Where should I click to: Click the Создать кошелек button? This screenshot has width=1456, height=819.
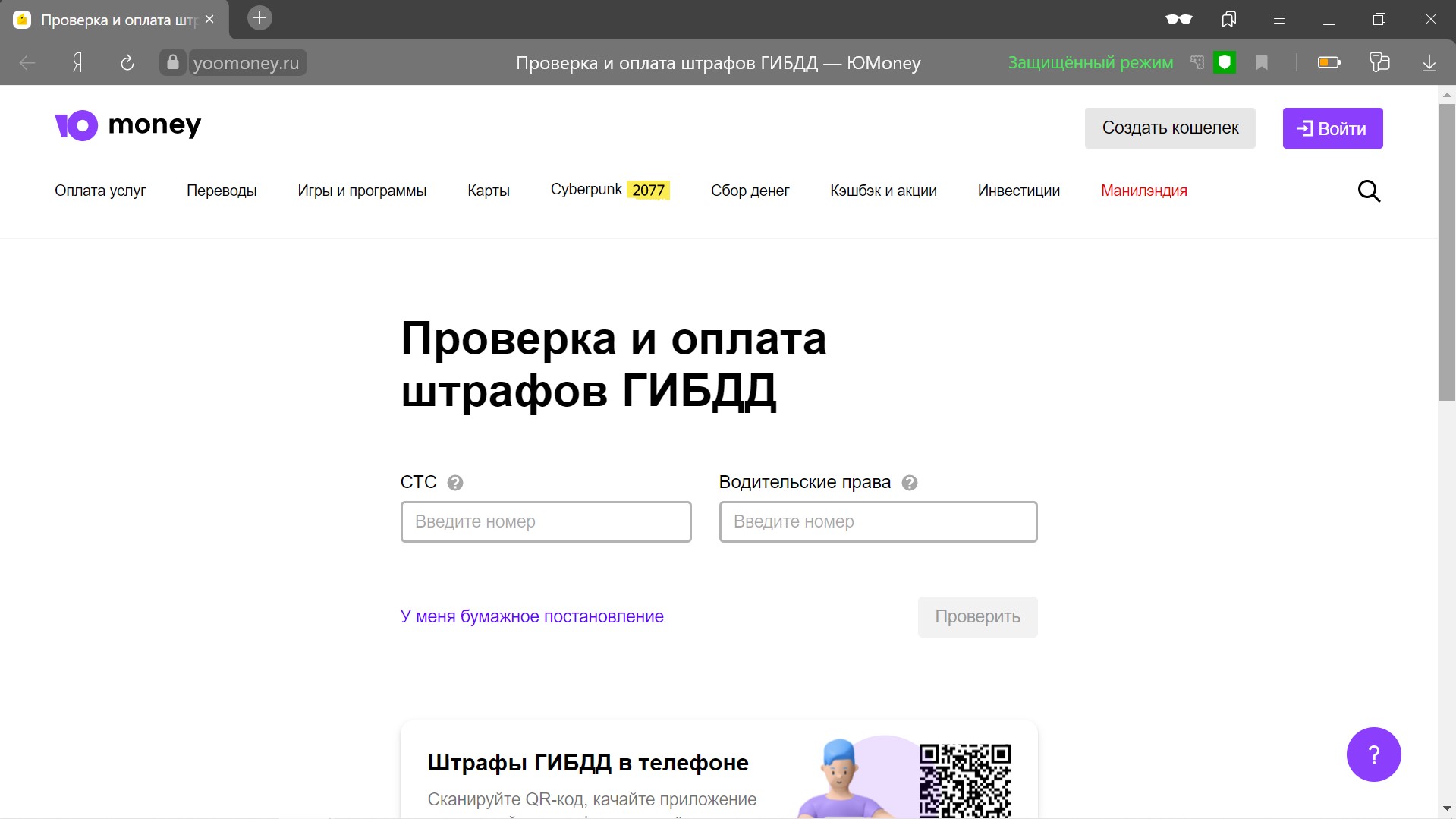(1169, 128)
